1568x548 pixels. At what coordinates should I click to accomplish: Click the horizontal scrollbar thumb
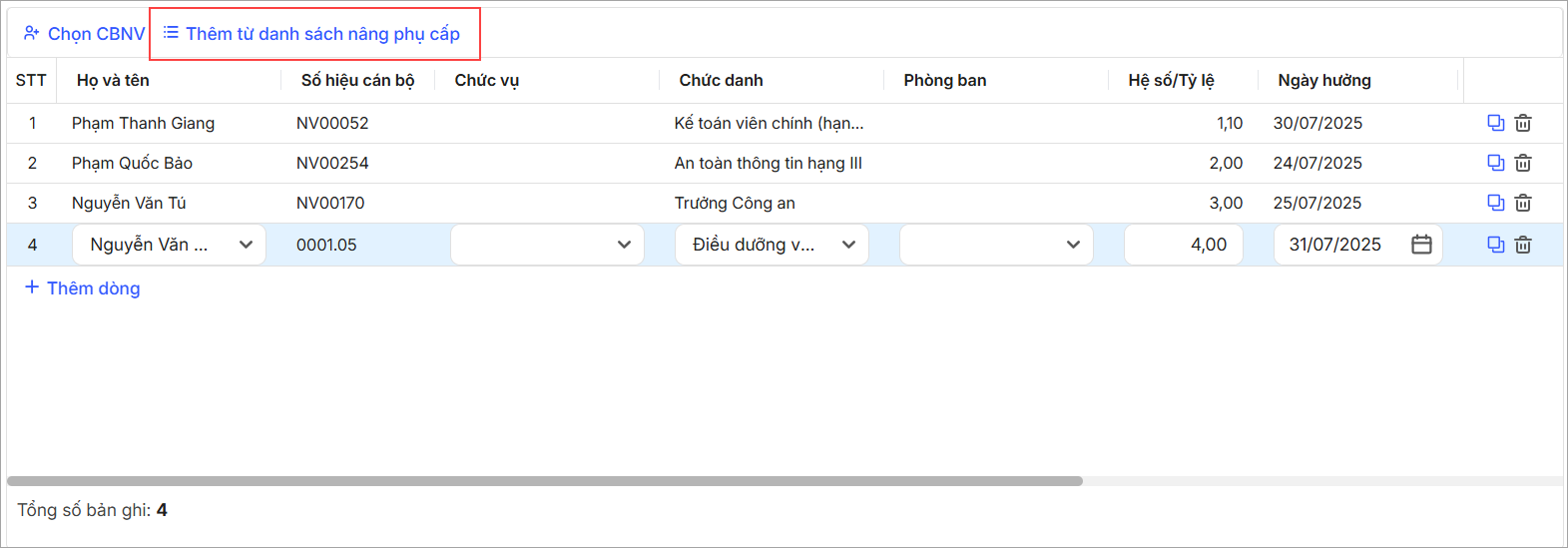coord(545,481)
